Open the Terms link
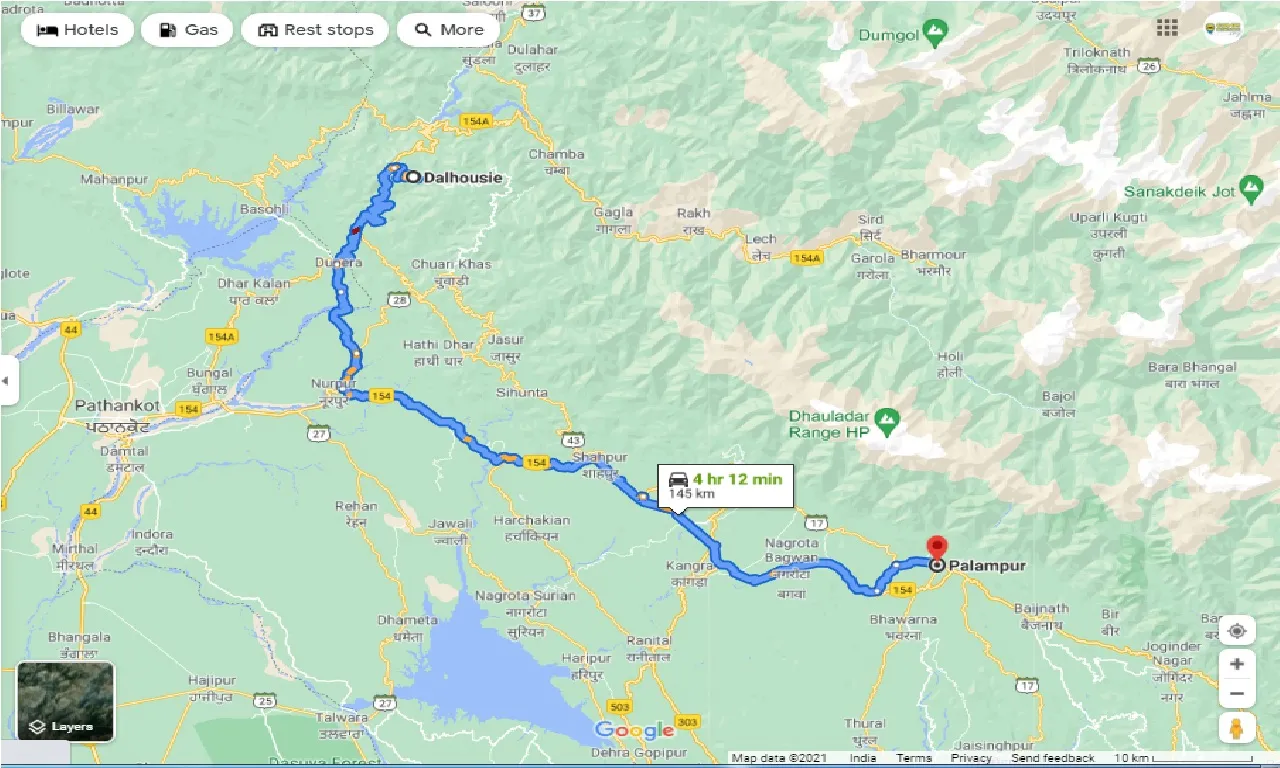This screenshot has width=1280, height=768. (914, 758)
